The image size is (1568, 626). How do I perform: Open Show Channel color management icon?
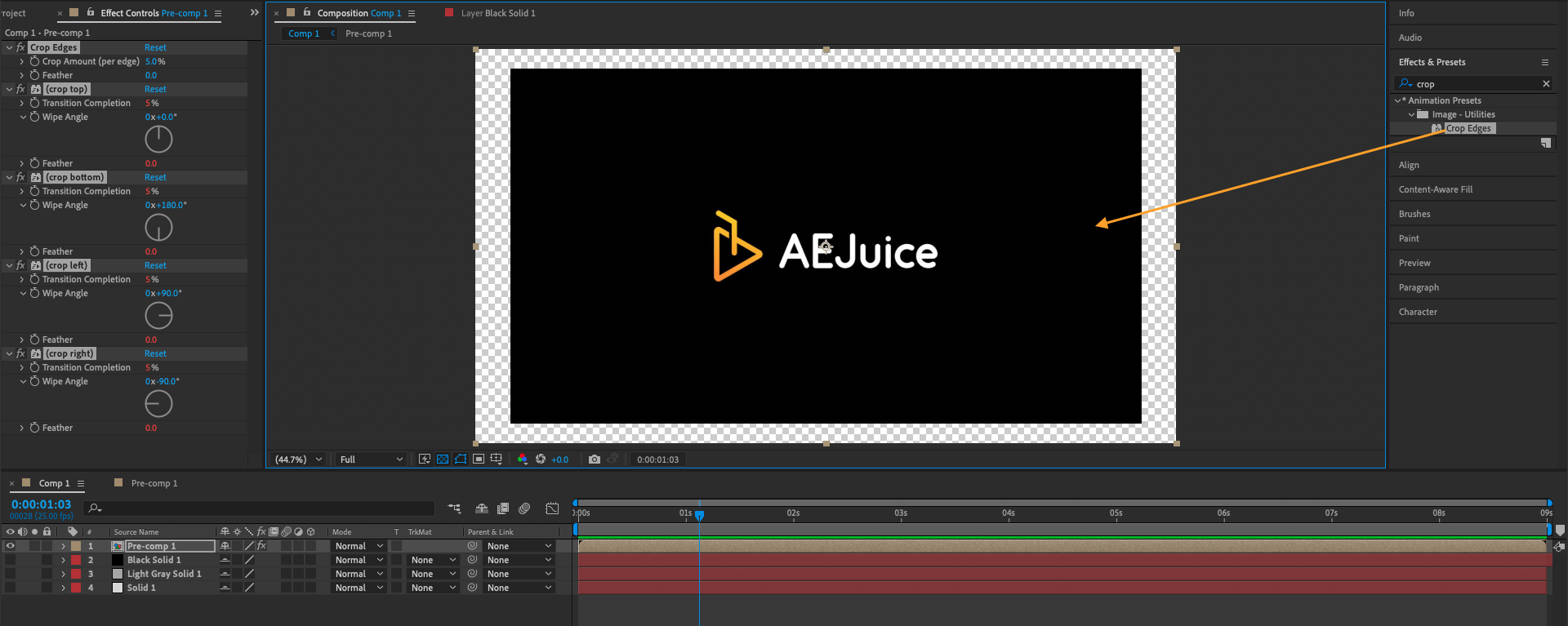523,460
